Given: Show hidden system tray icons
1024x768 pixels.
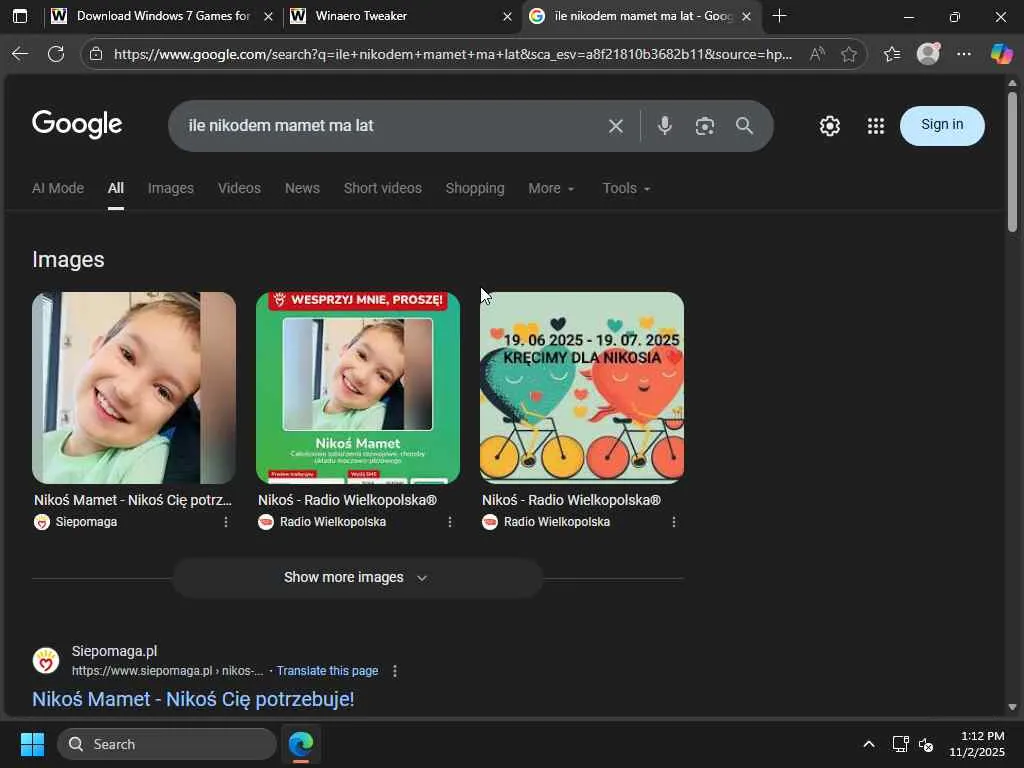Looking at the screenshot, I should click(869, 744).
